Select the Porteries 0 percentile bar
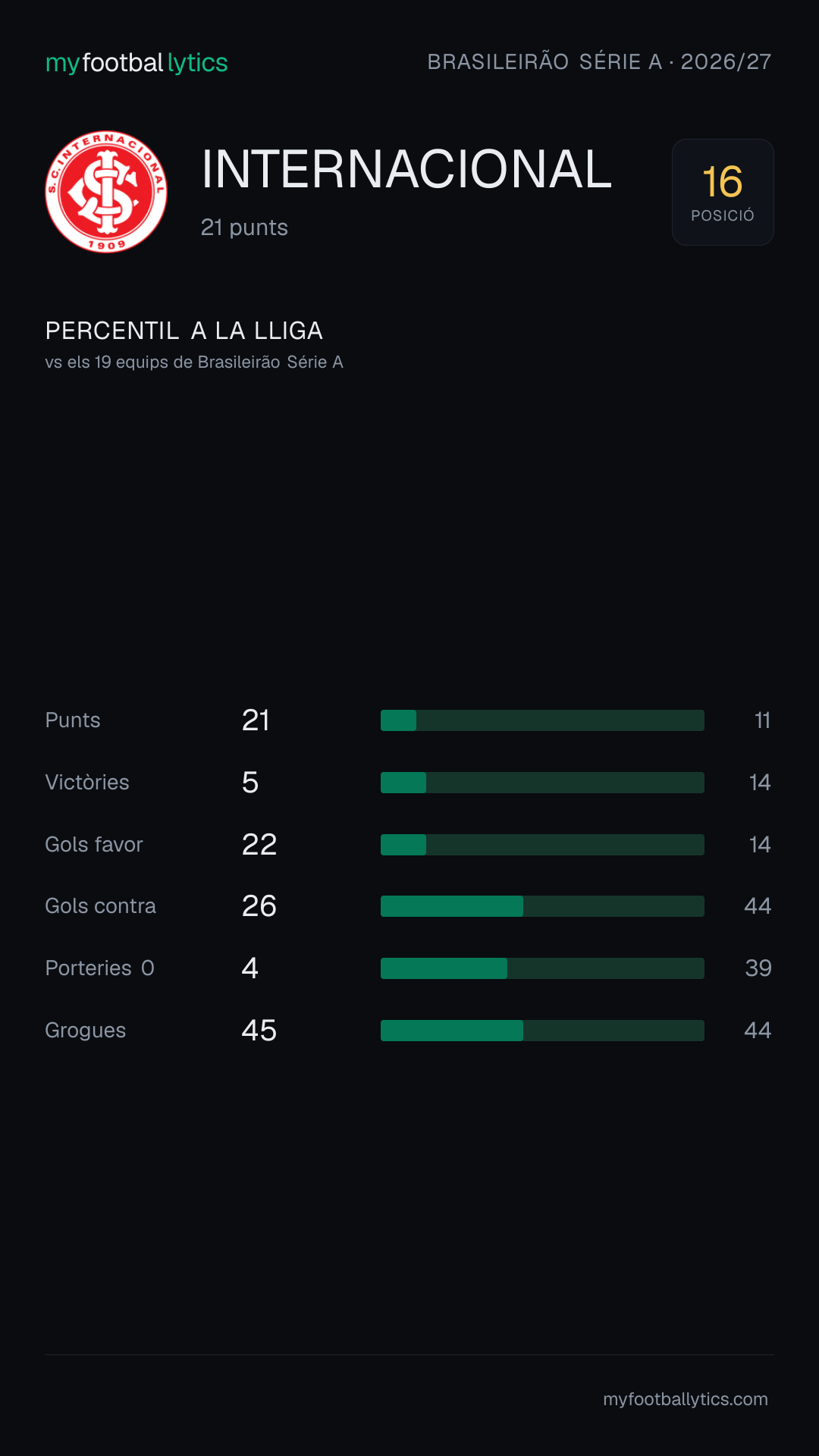 click(542, 968)
